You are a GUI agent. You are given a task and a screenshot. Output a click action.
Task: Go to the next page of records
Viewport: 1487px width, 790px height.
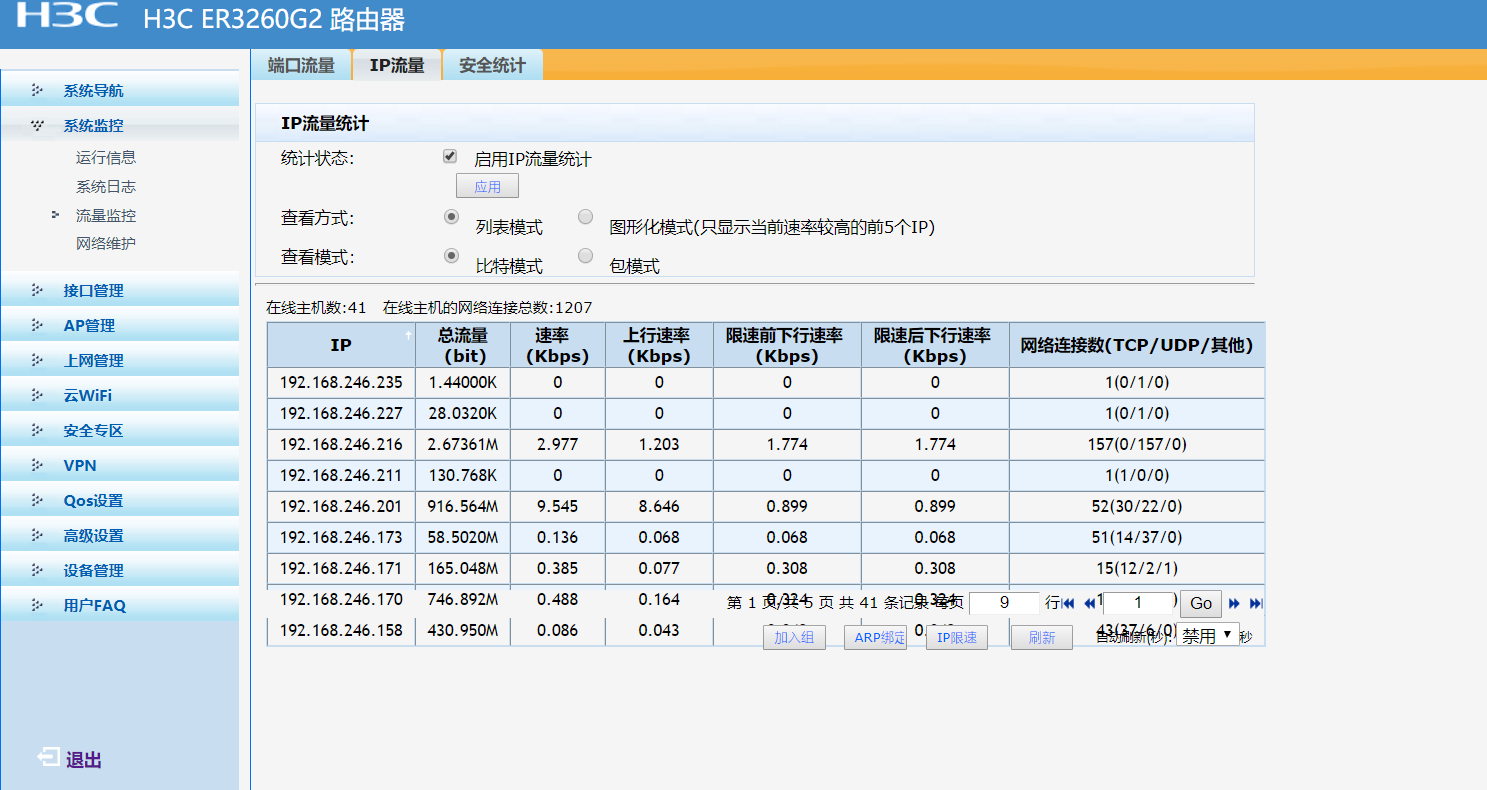pos(1234,603)
